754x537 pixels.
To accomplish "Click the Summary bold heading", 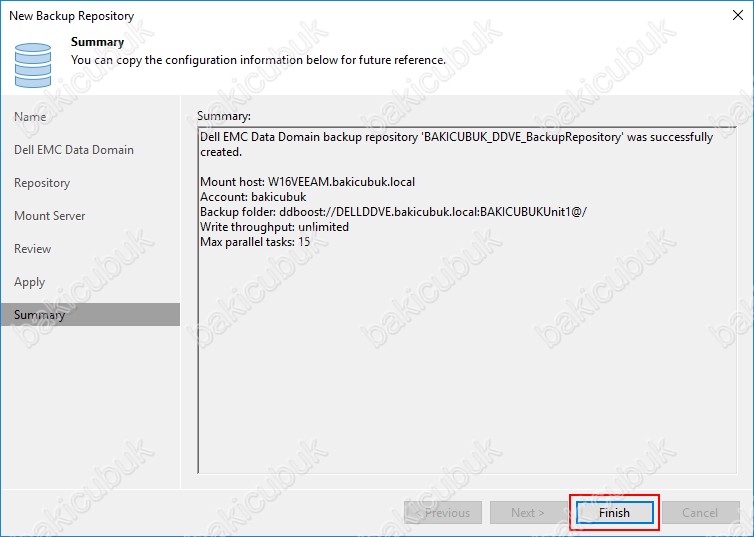I will coord(98,42).
